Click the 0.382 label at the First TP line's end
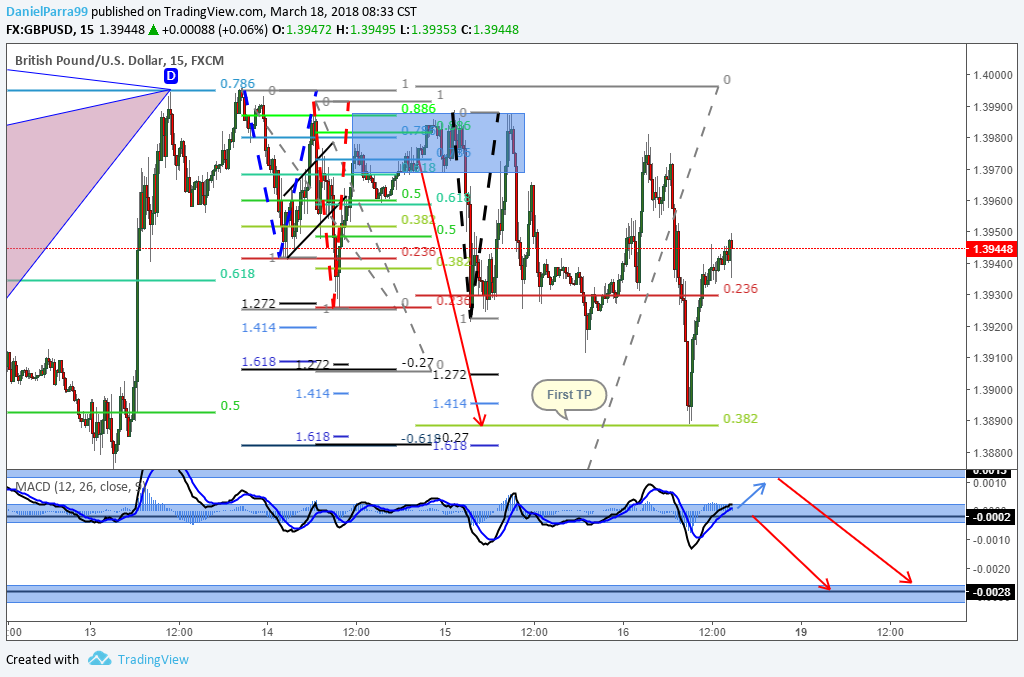The height and width of the screenshot is (677, 1024). pyautogui.click(x=741, y=418)
